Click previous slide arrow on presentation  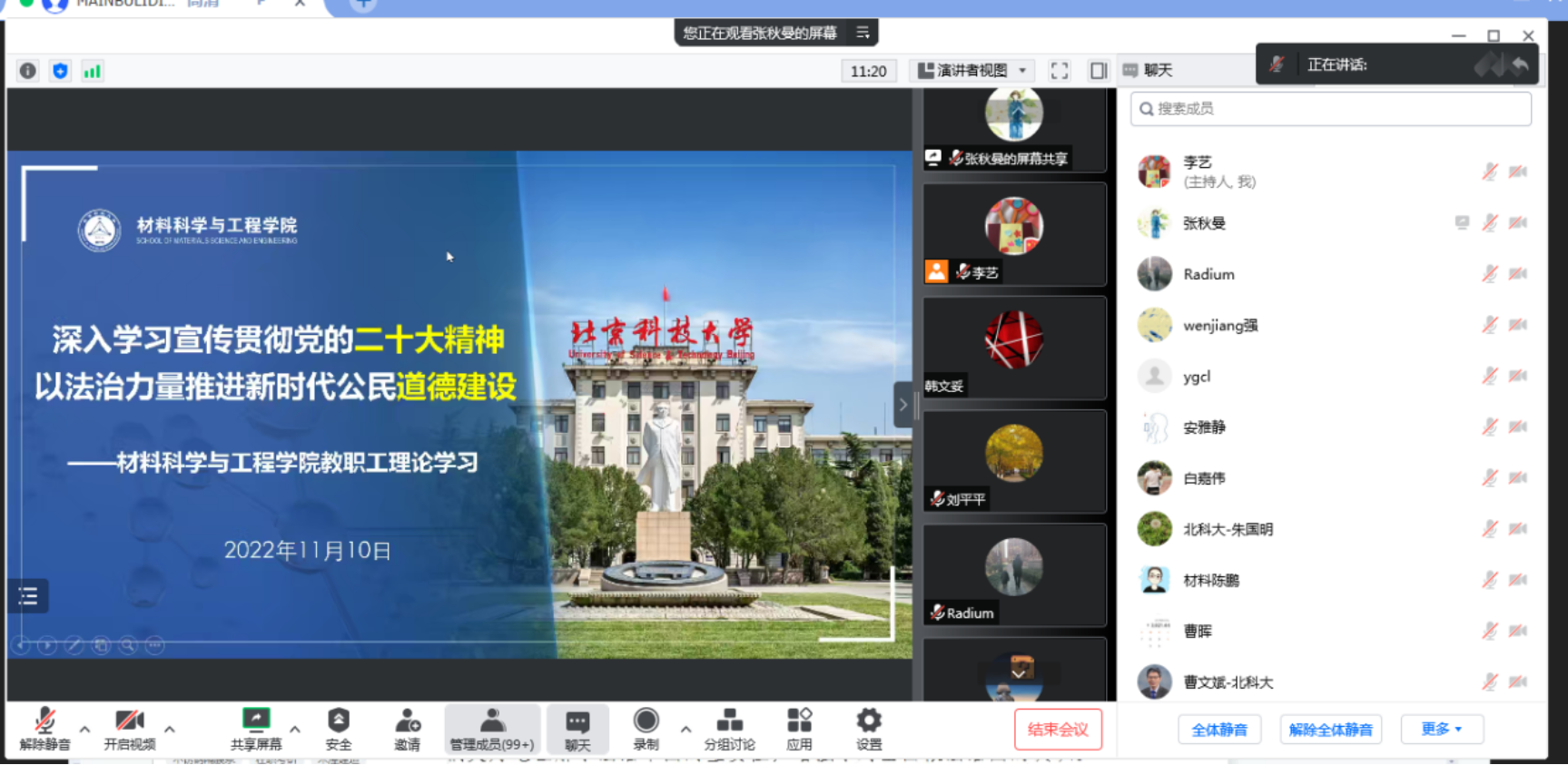[22, 645]
